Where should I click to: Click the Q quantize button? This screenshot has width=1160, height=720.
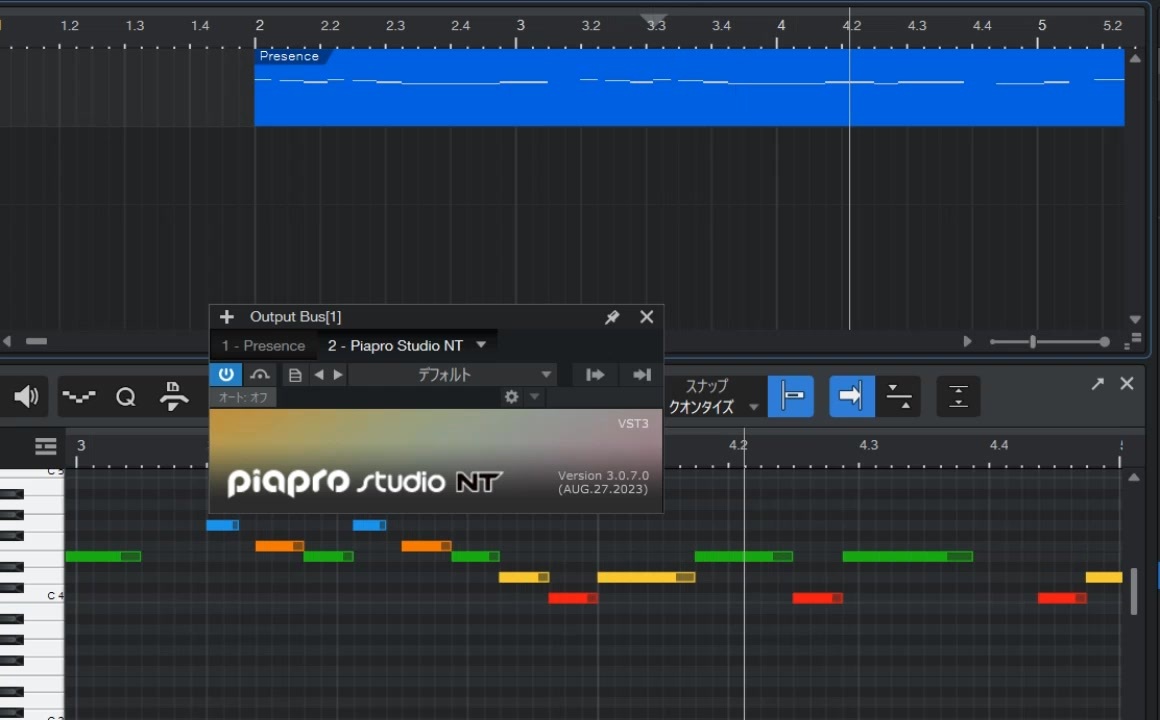[126, 397]
